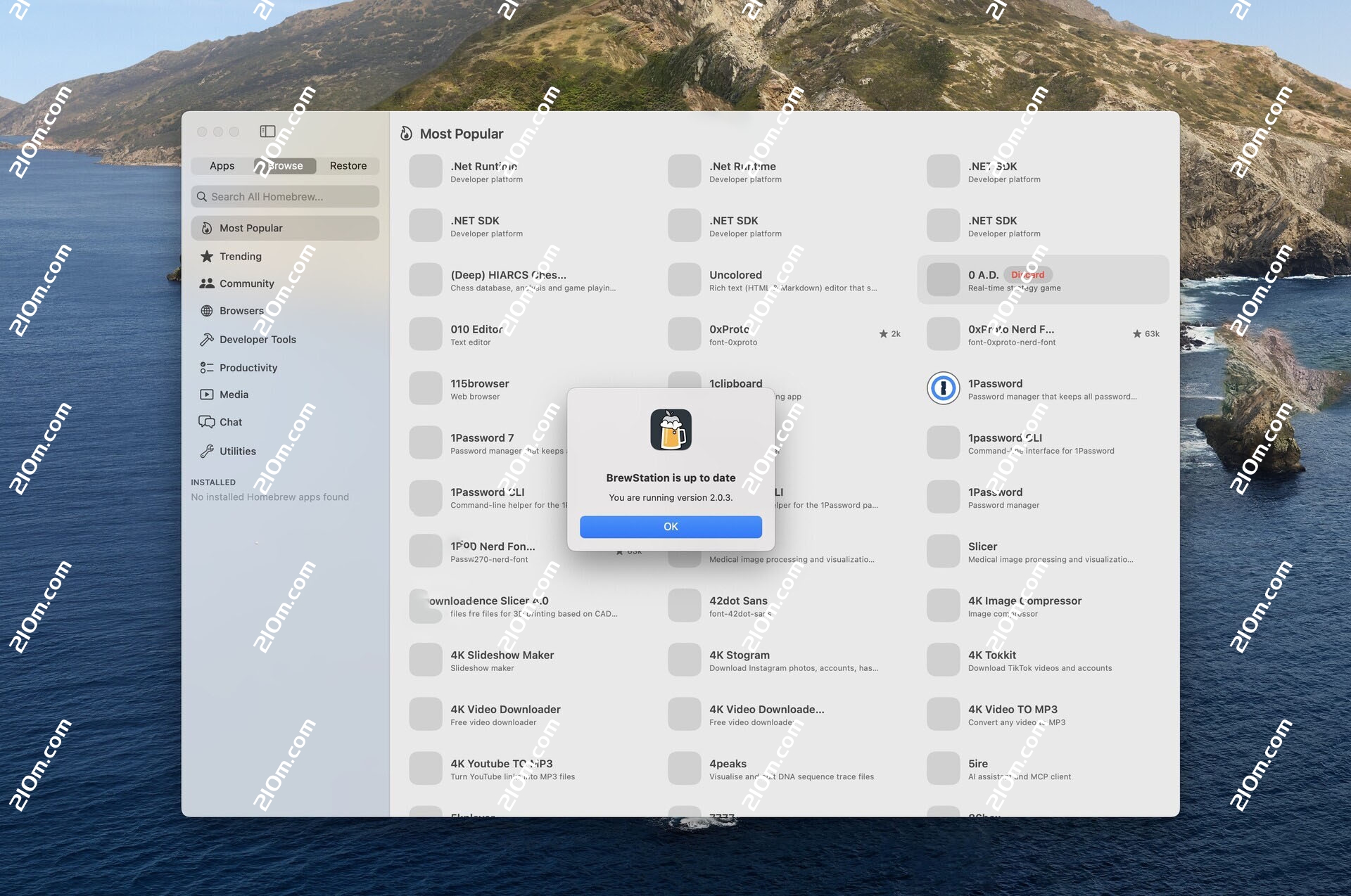Click the 010 Editor placeholder icon
The width and height of the screenshot is (1351, 896).
tap(426, 334)
